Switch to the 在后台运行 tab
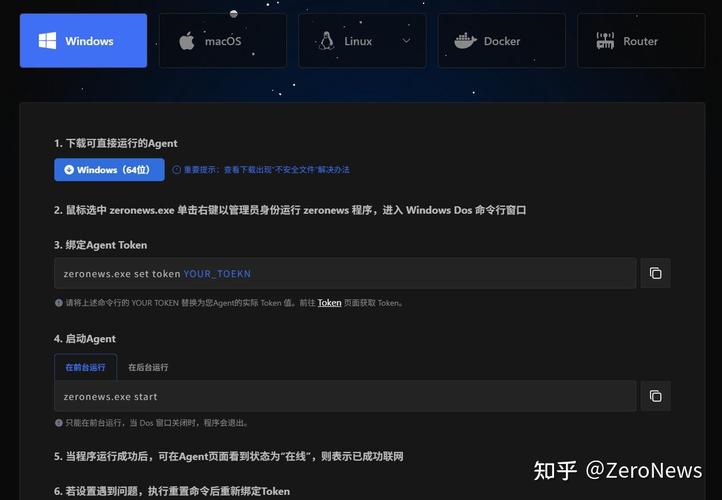This screenshot has height=500, width=722. click(148, 367)
